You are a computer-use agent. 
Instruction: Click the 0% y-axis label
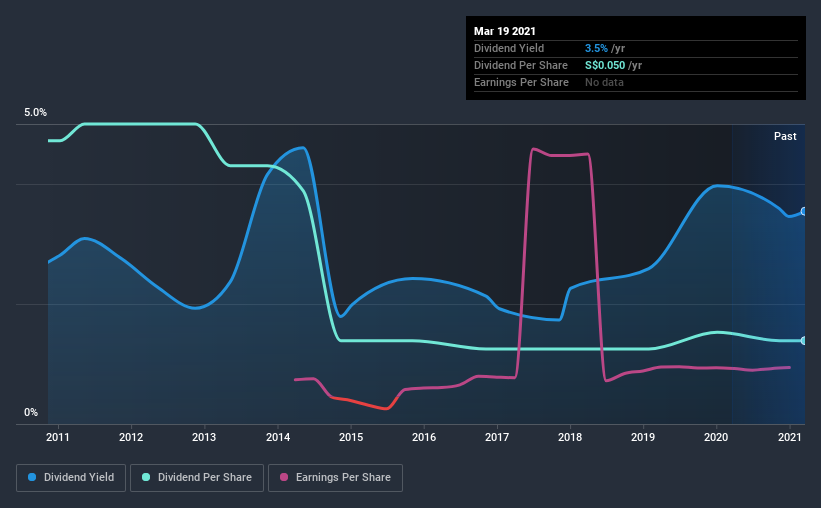(31, 413)
